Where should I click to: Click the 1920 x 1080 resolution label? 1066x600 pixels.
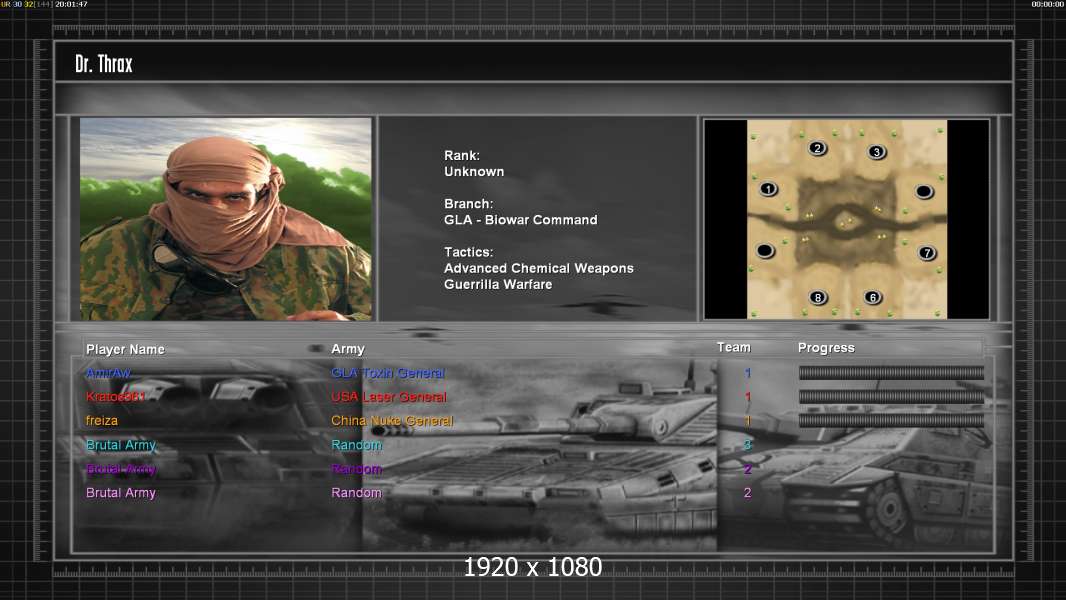532,567
